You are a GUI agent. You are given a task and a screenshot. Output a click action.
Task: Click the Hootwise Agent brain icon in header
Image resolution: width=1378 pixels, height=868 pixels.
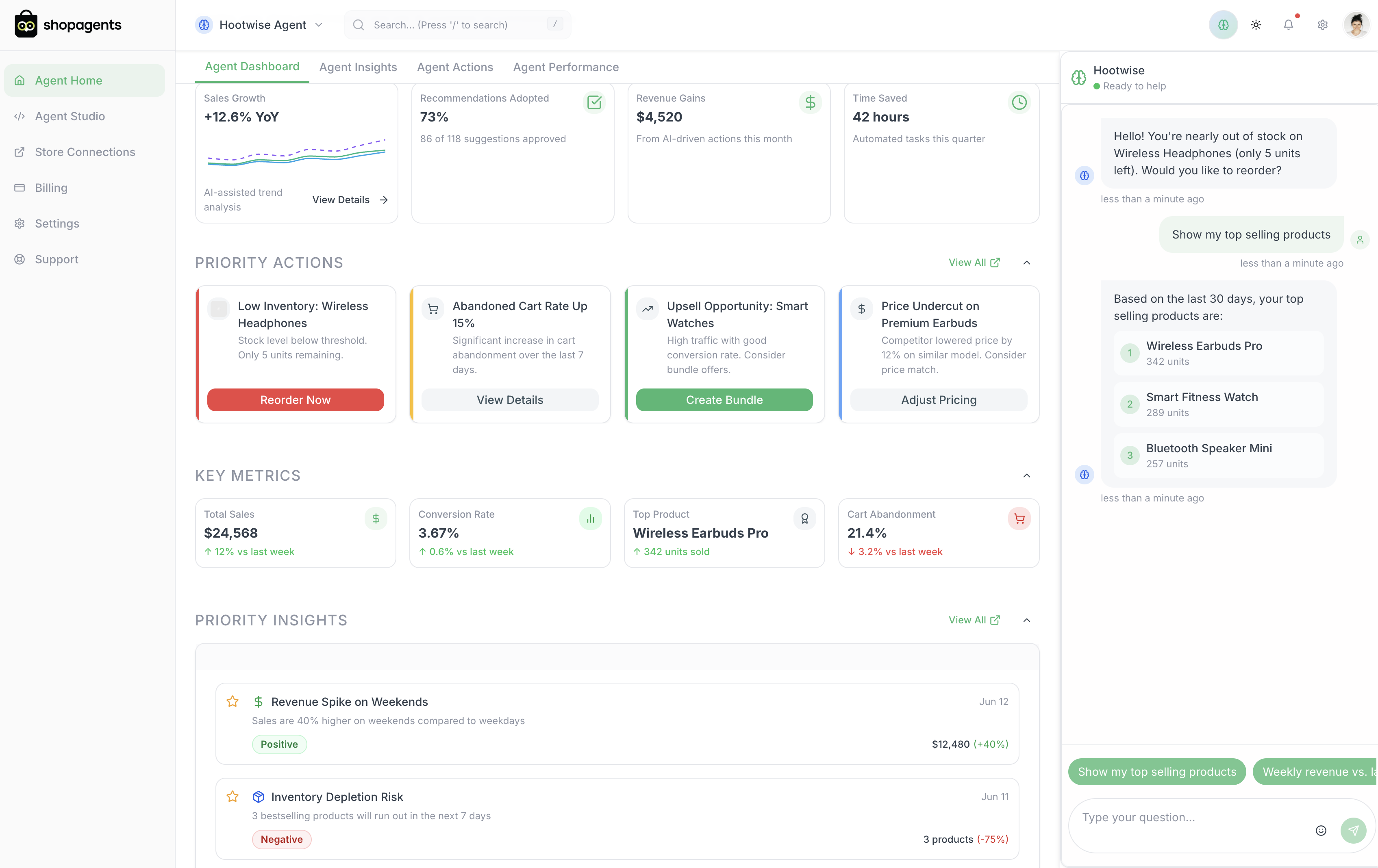point(204,25)
